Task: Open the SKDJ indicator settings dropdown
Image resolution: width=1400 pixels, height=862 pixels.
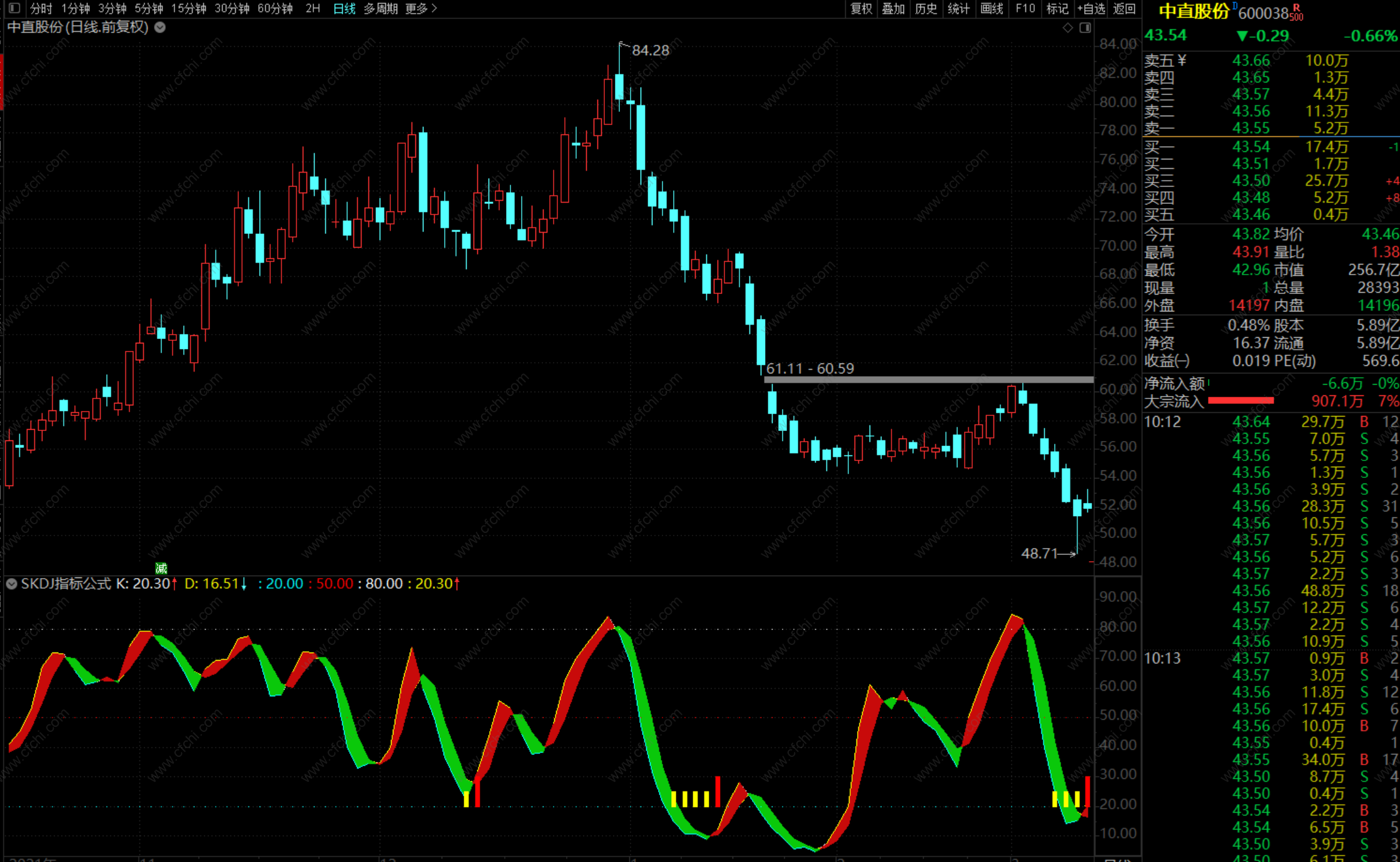Action: click(x=11, y=584)
